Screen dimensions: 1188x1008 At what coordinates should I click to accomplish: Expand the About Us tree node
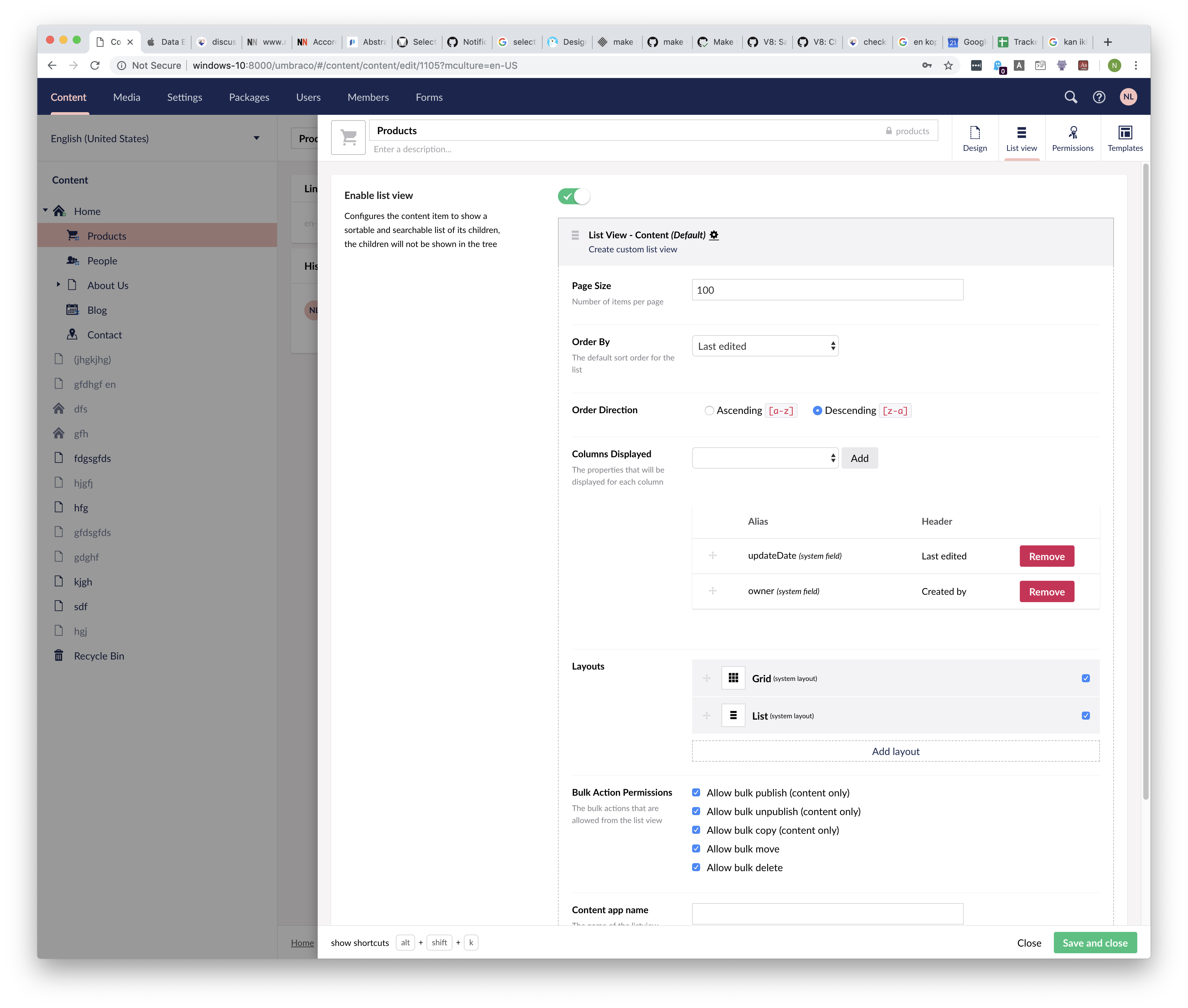pos(58,284)
